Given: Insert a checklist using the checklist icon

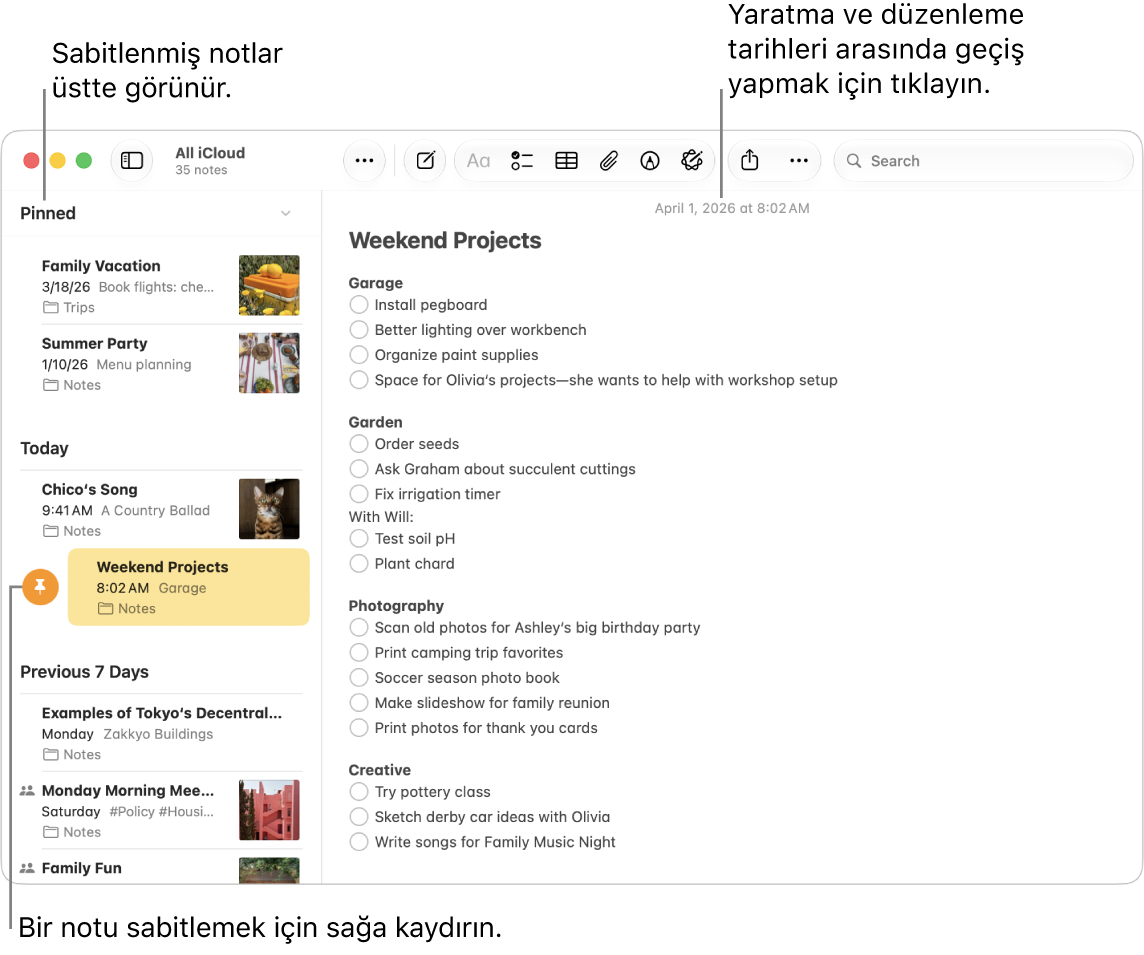Looking at the screenshot, I should 522,161.
